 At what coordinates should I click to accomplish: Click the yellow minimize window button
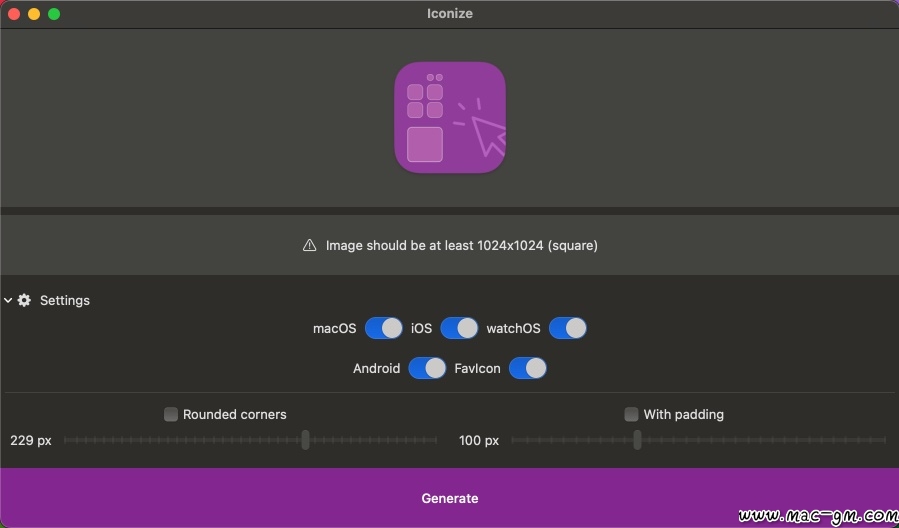[x=34, y=14]
